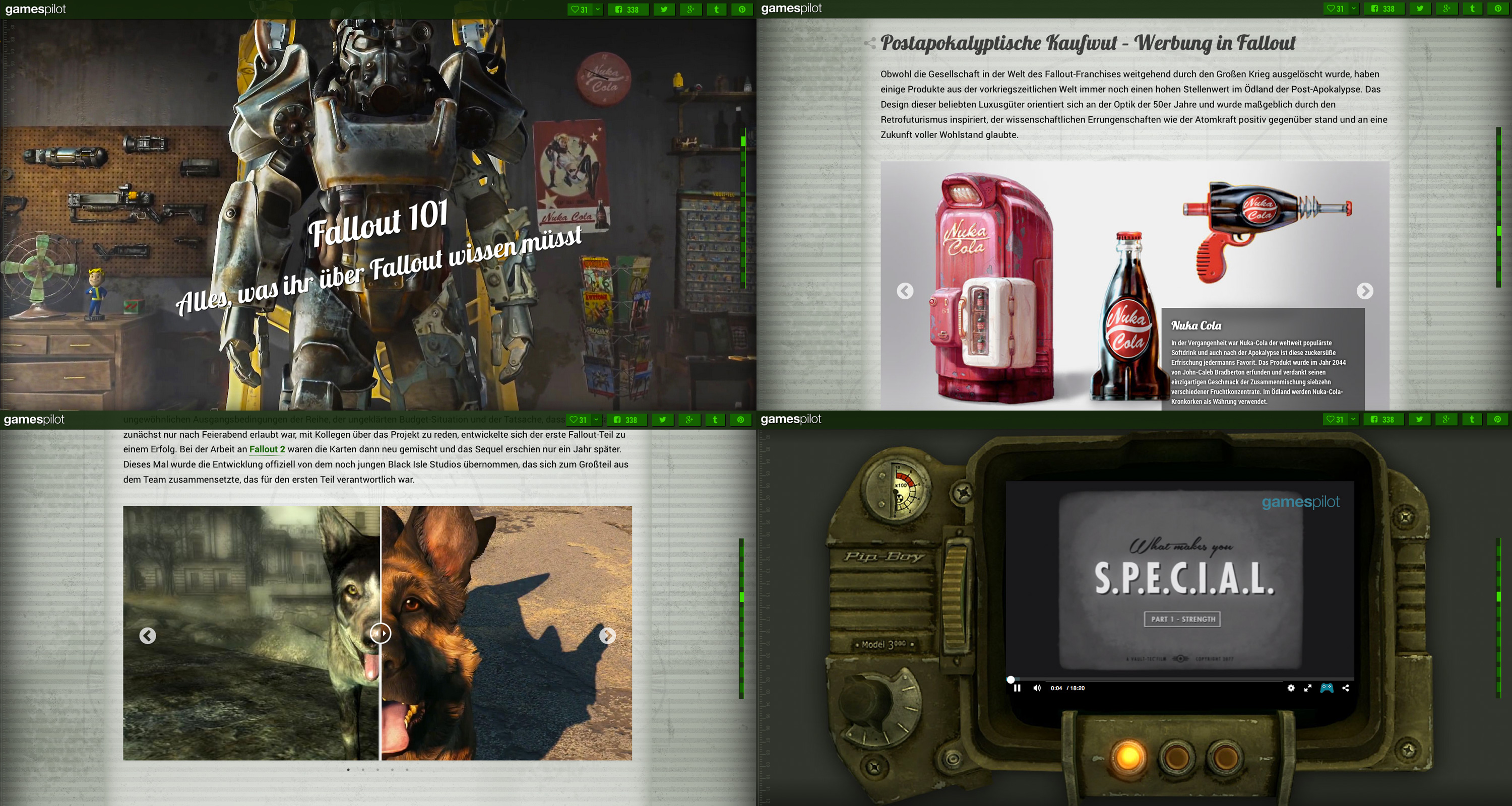This screenshot has height=806, width=1512.
Task: Pause the S.P.E.C.I.A.L. video
Action: point(1017,688)
